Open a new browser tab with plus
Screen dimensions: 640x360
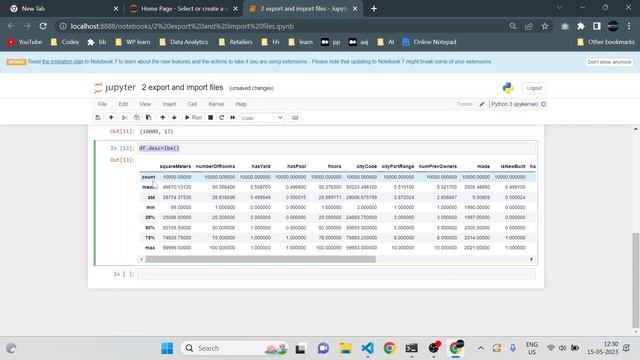point(373,9)
